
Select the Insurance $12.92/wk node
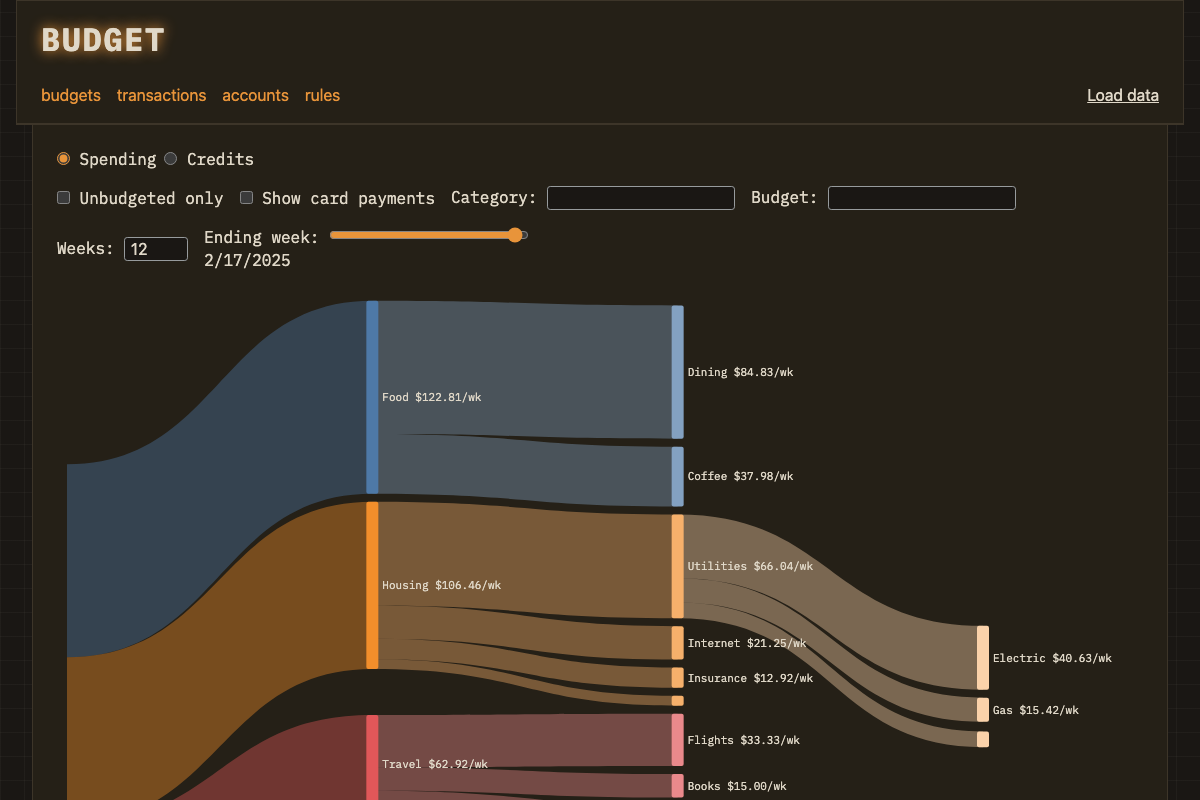(678, 678)
